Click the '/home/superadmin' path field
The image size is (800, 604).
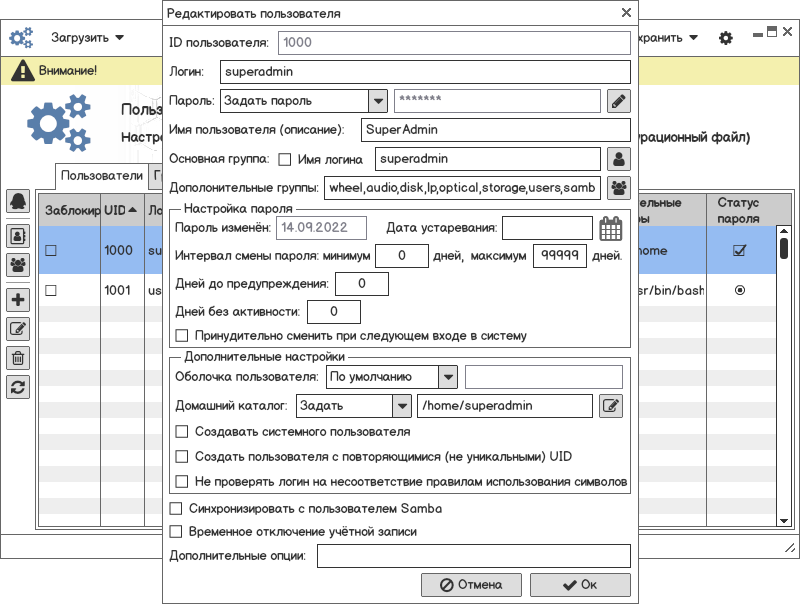click(x=505, y=406)
